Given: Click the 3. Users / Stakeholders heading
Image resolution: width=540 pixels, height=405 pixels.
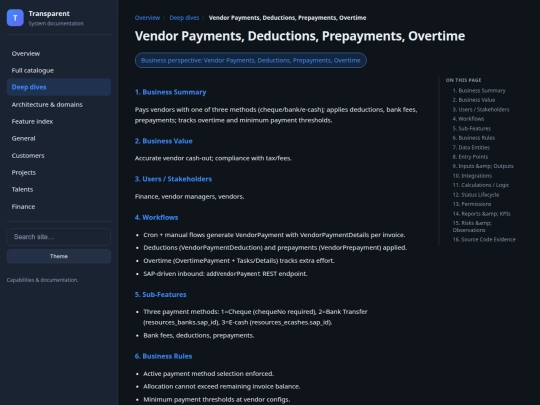Looking at the screenshot, I should click(173, 179).
